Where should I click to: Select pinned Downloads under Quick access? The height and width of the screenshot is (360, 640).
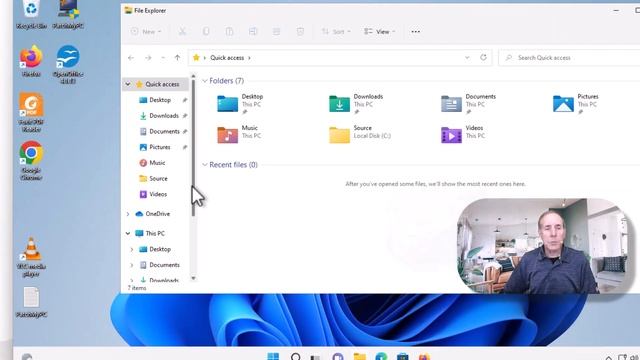(164, 116)
